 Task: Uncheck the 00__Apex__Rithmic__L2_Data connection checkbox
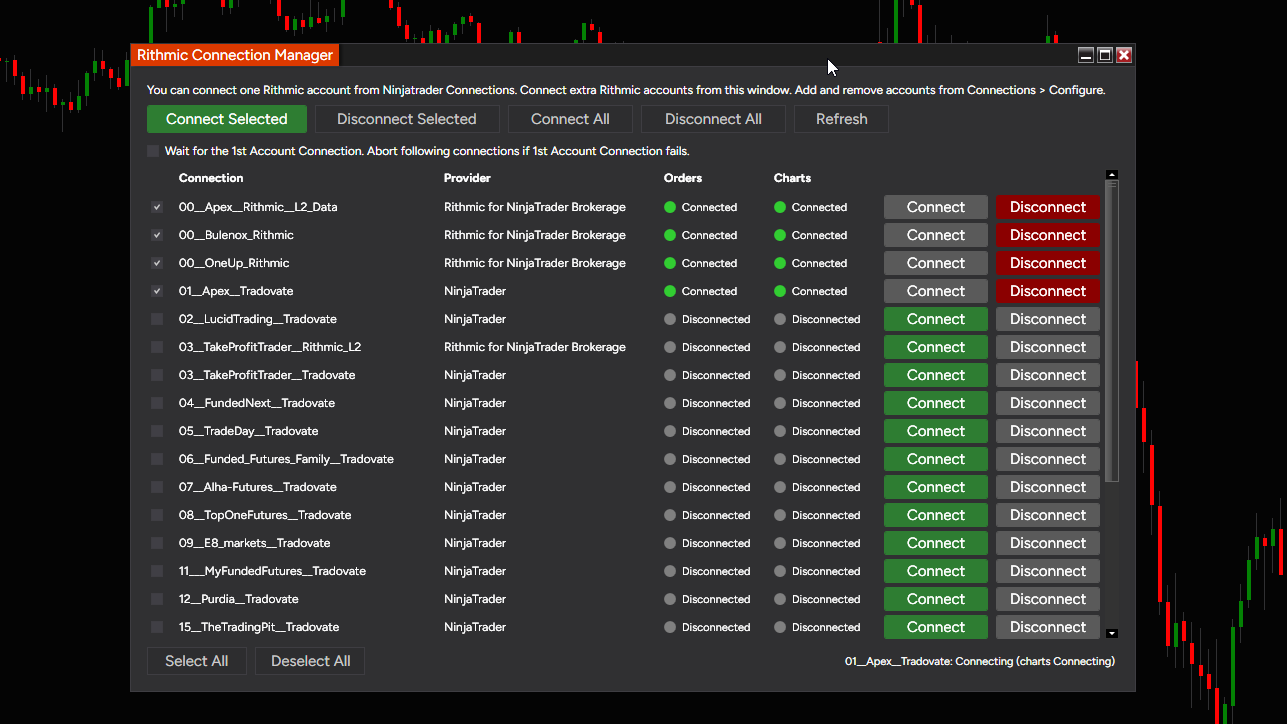click(157, 207)
